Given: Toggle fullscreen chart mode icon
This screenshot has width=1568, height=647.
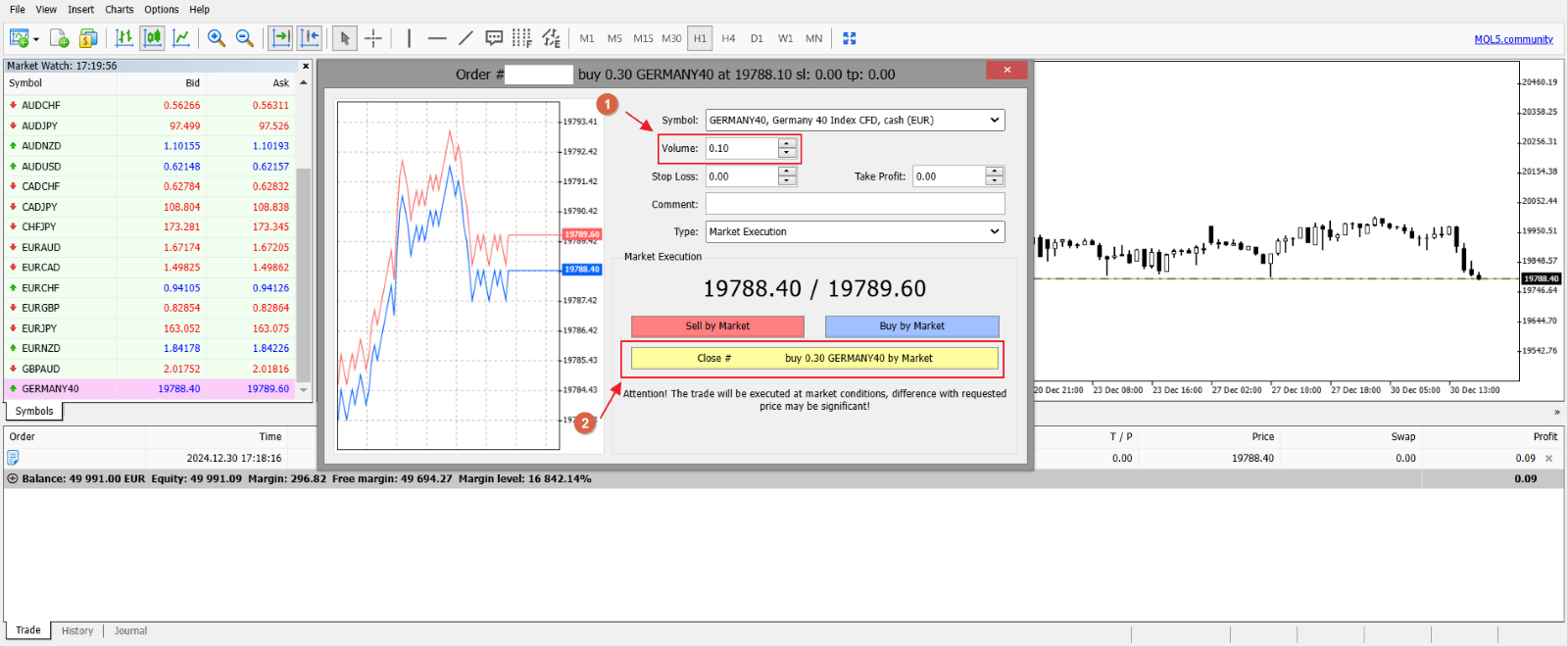Looking at the screenshot, I should [850, 38].
